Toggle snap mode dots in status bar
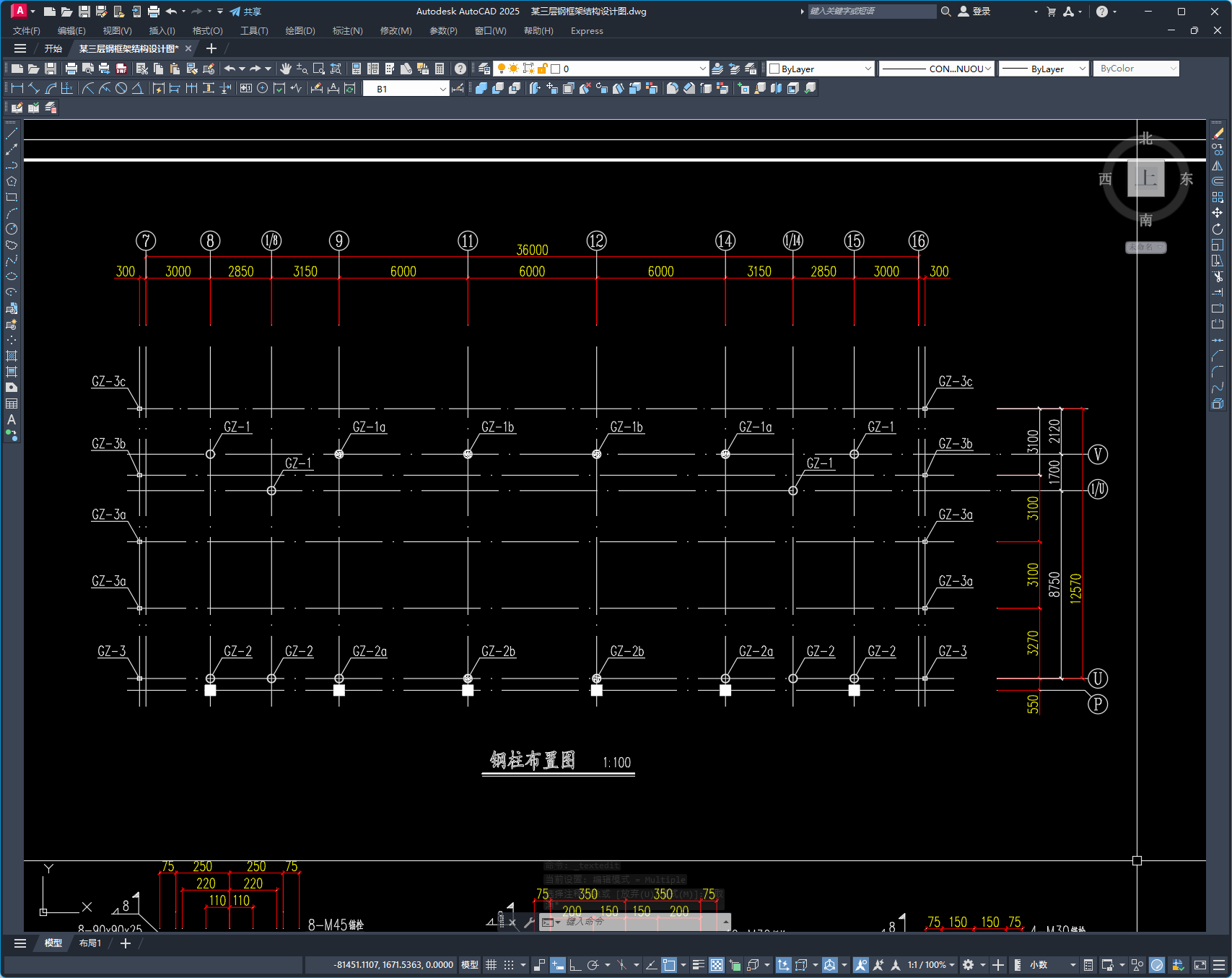Viewport: 1232px width, 978px height. [509, 965]
